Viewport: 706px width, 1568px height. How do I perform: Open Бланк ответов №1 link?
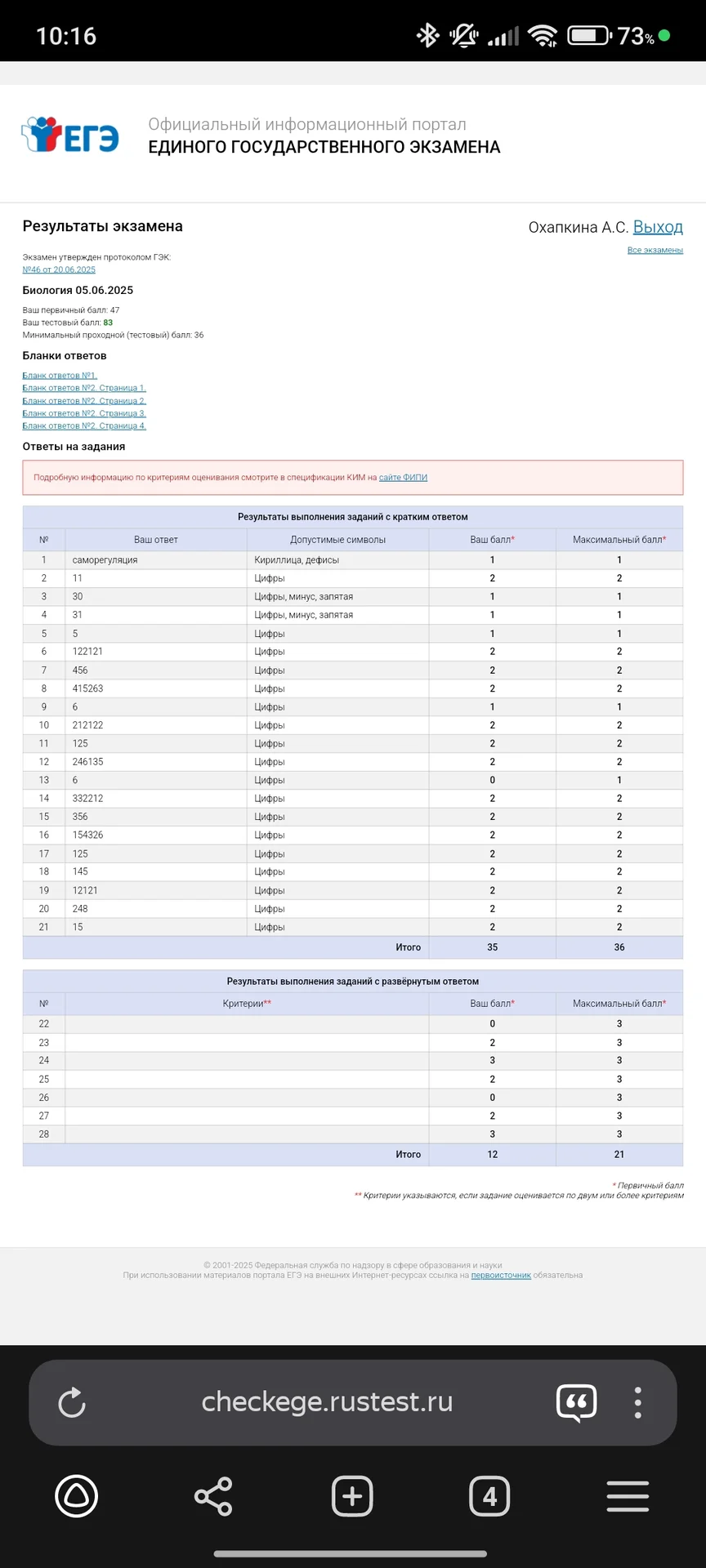pyautogui.click(x=60, y=376)
